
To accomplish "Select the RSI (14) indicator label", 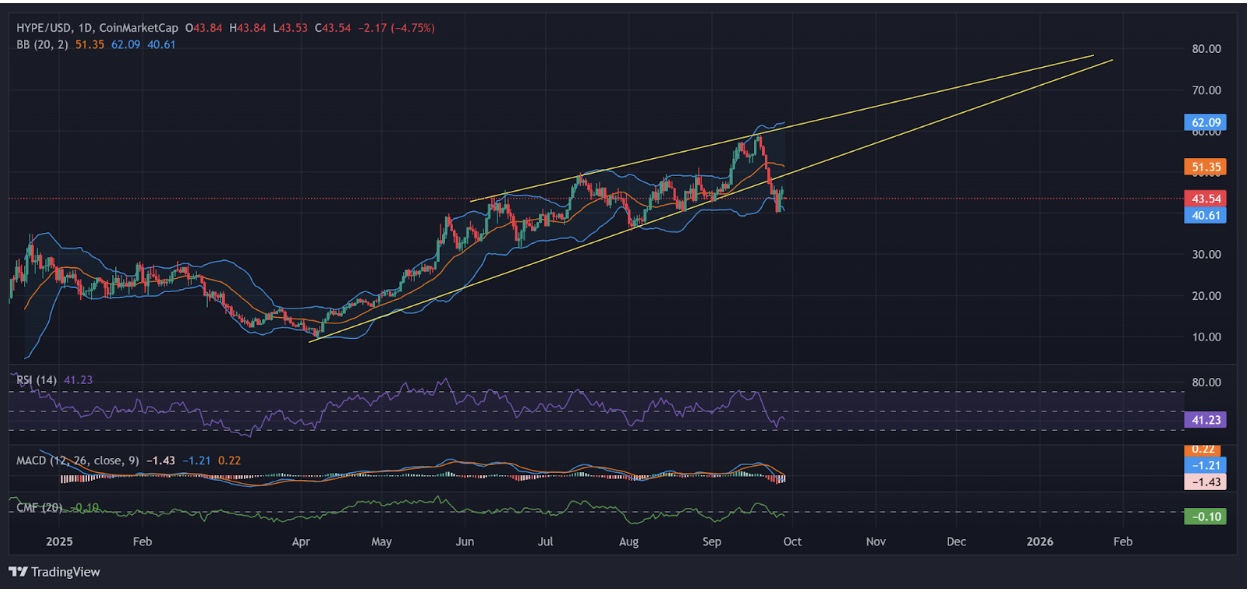I will (36, 380).
